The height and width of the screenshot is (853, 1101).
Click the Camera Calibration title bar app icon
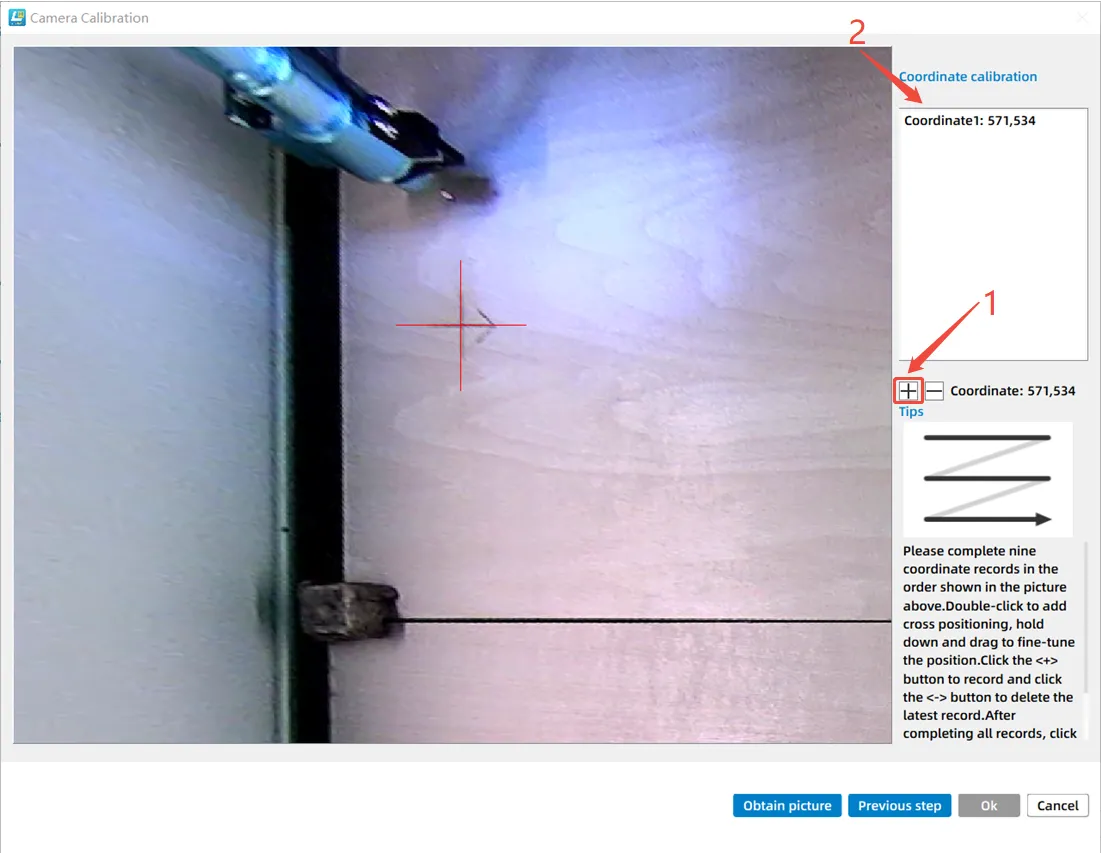pos(17,17)
